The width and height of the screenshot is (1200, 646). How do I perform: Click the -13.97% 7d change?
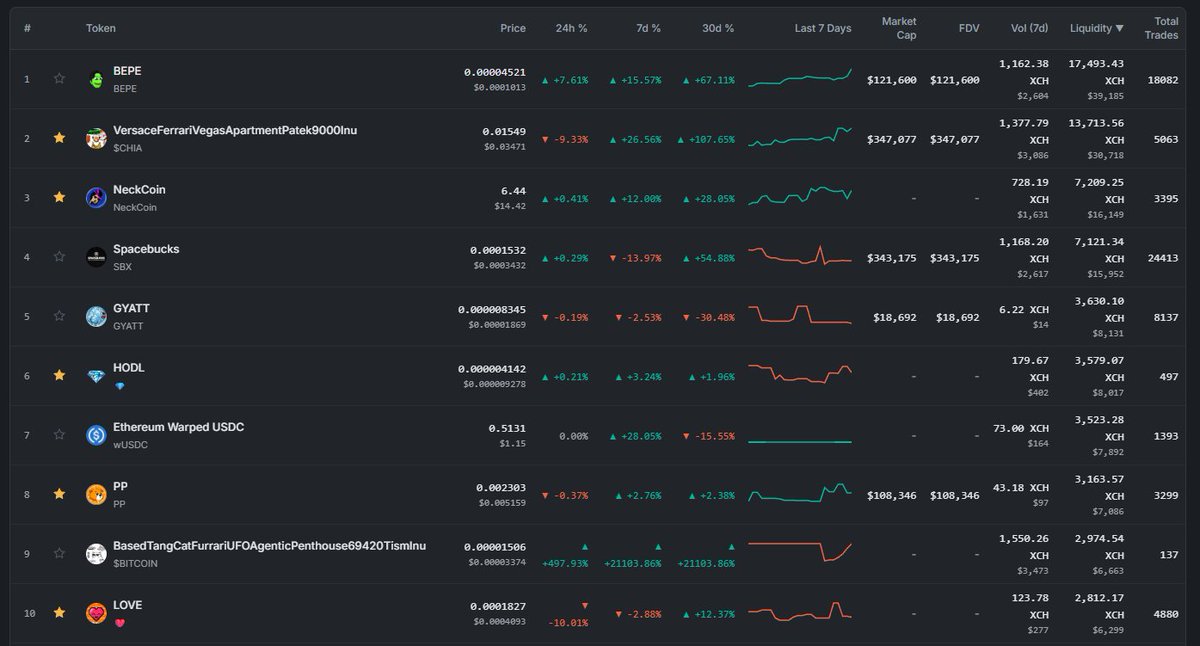(x=638, y=258)
